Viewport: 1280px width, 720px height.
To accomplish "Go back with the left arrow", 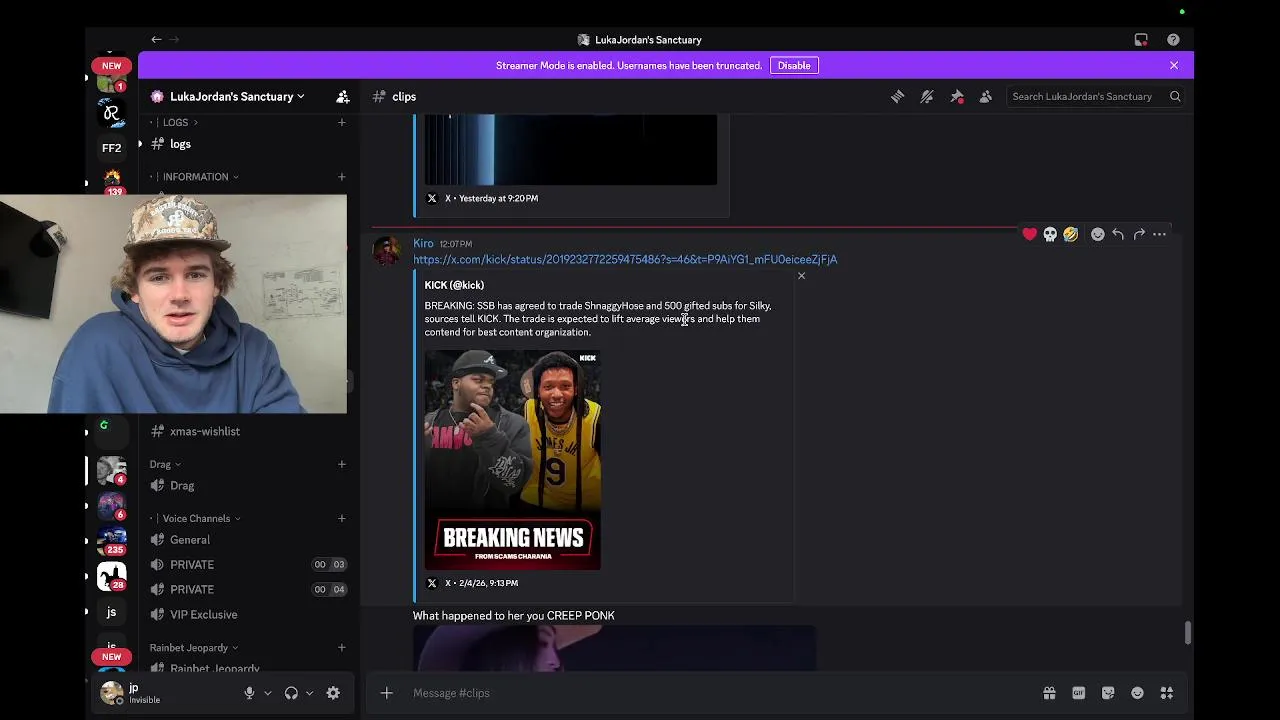I will point(156,40).
